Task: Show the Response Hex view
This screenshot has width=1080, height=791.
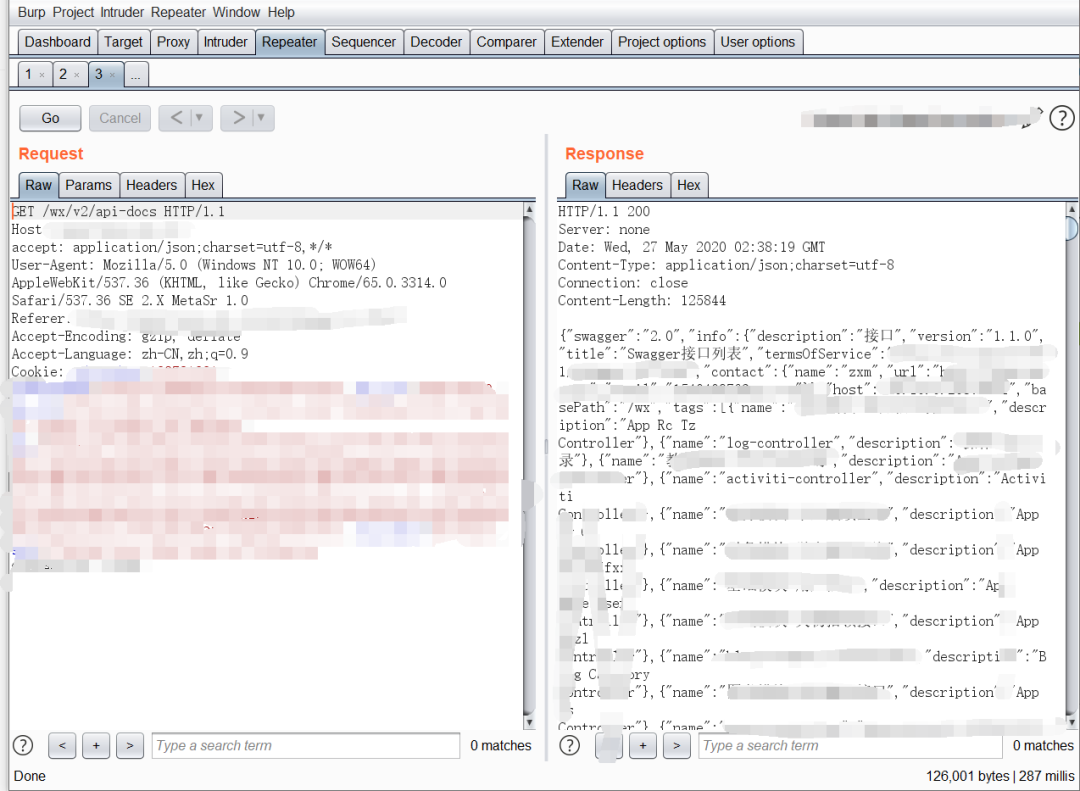Action: coord(689,185)
